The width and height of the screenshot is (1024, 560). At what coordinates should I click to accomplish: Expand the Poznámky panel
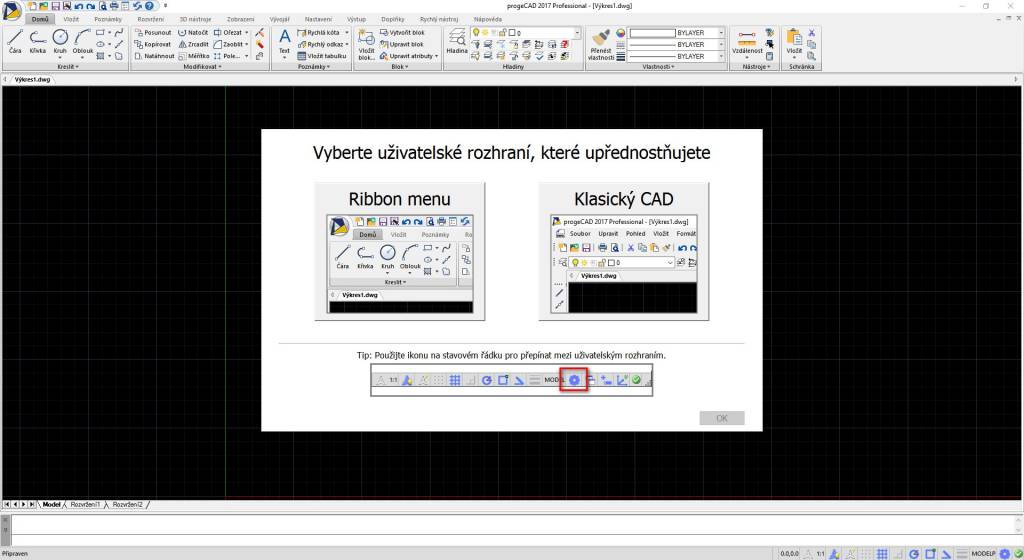pos(314,67)
